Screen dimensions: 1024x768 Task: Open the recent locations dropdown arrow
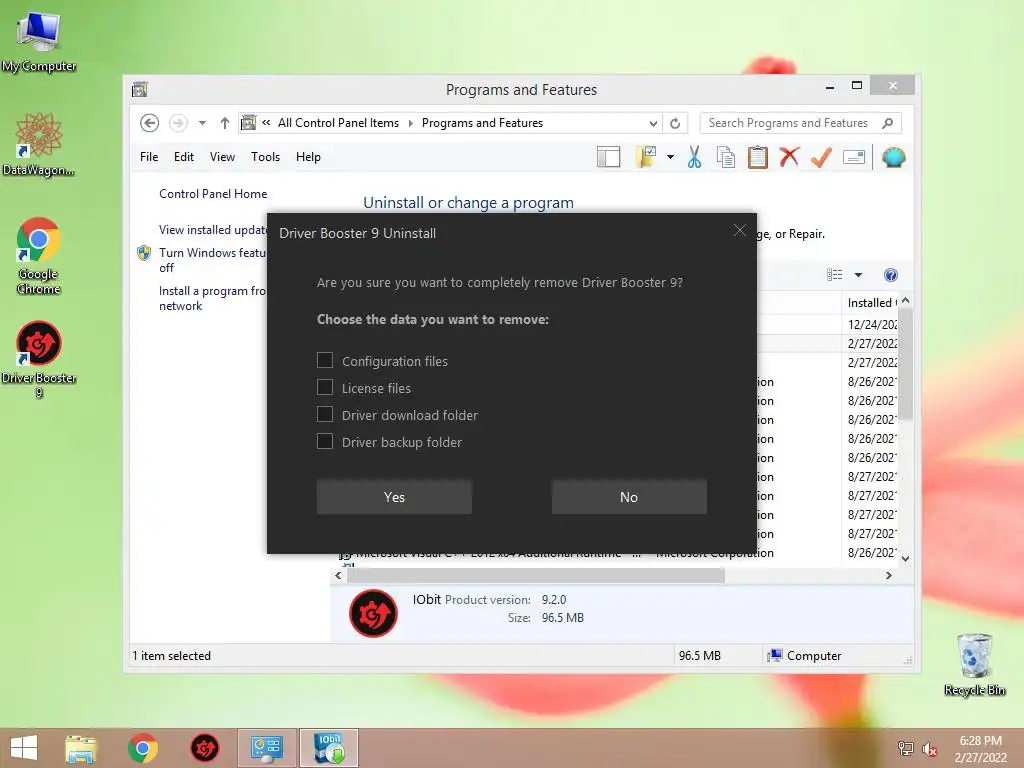tap(202, 123)
